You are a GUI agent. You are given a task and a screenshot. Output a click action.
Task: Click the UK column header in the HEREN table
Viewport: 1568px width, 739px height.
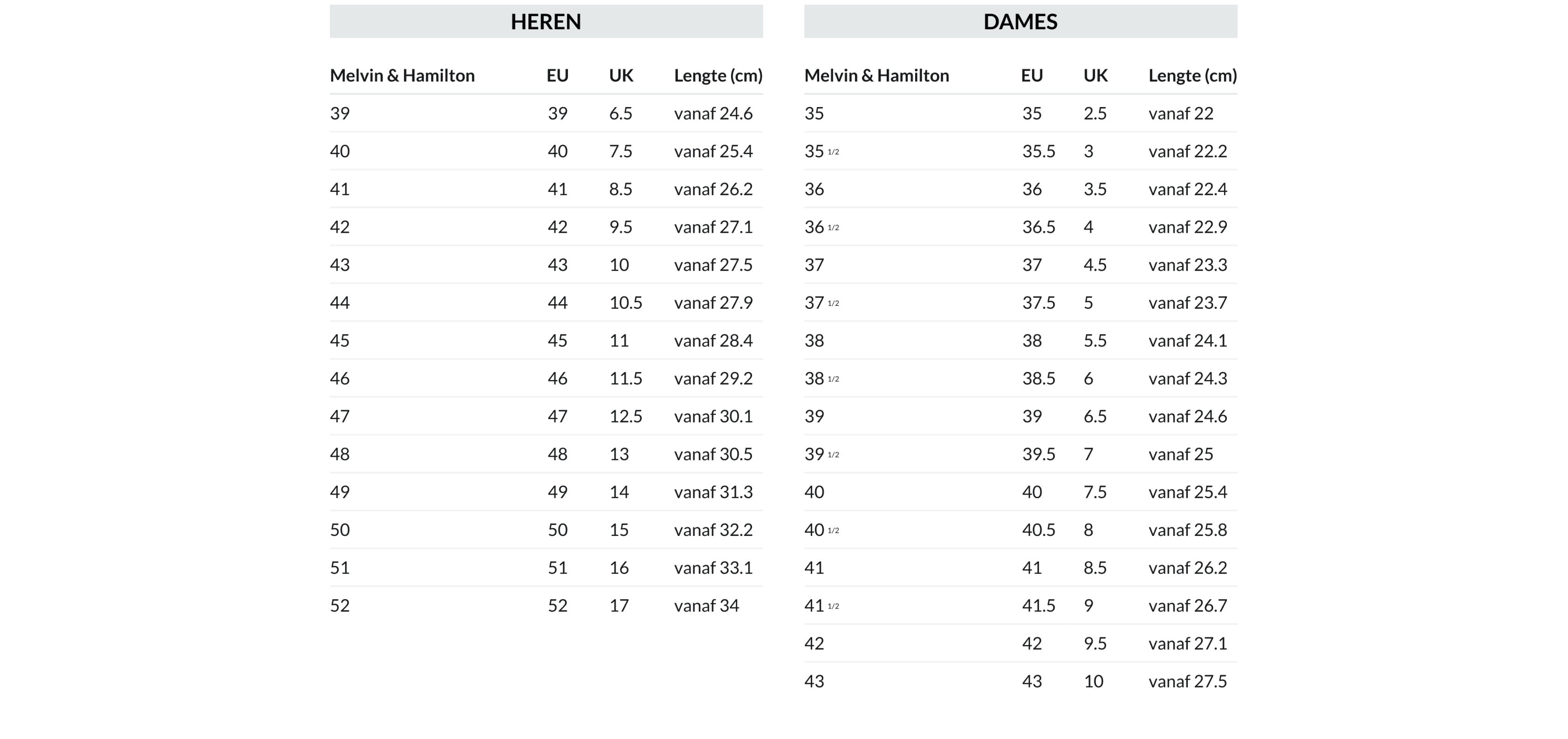point(621,75)
